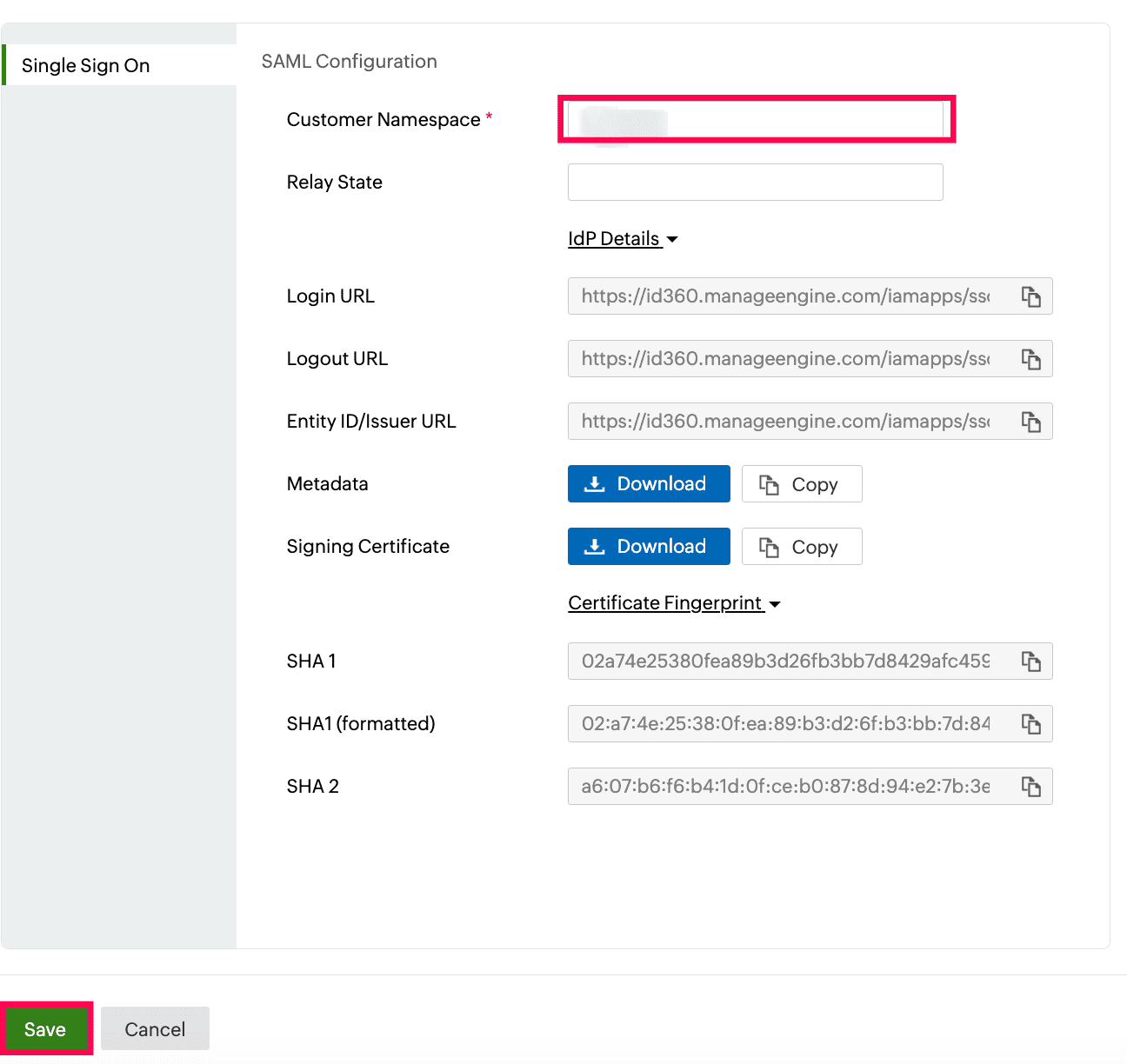Download the Signing Certificate

pos(649,547)
